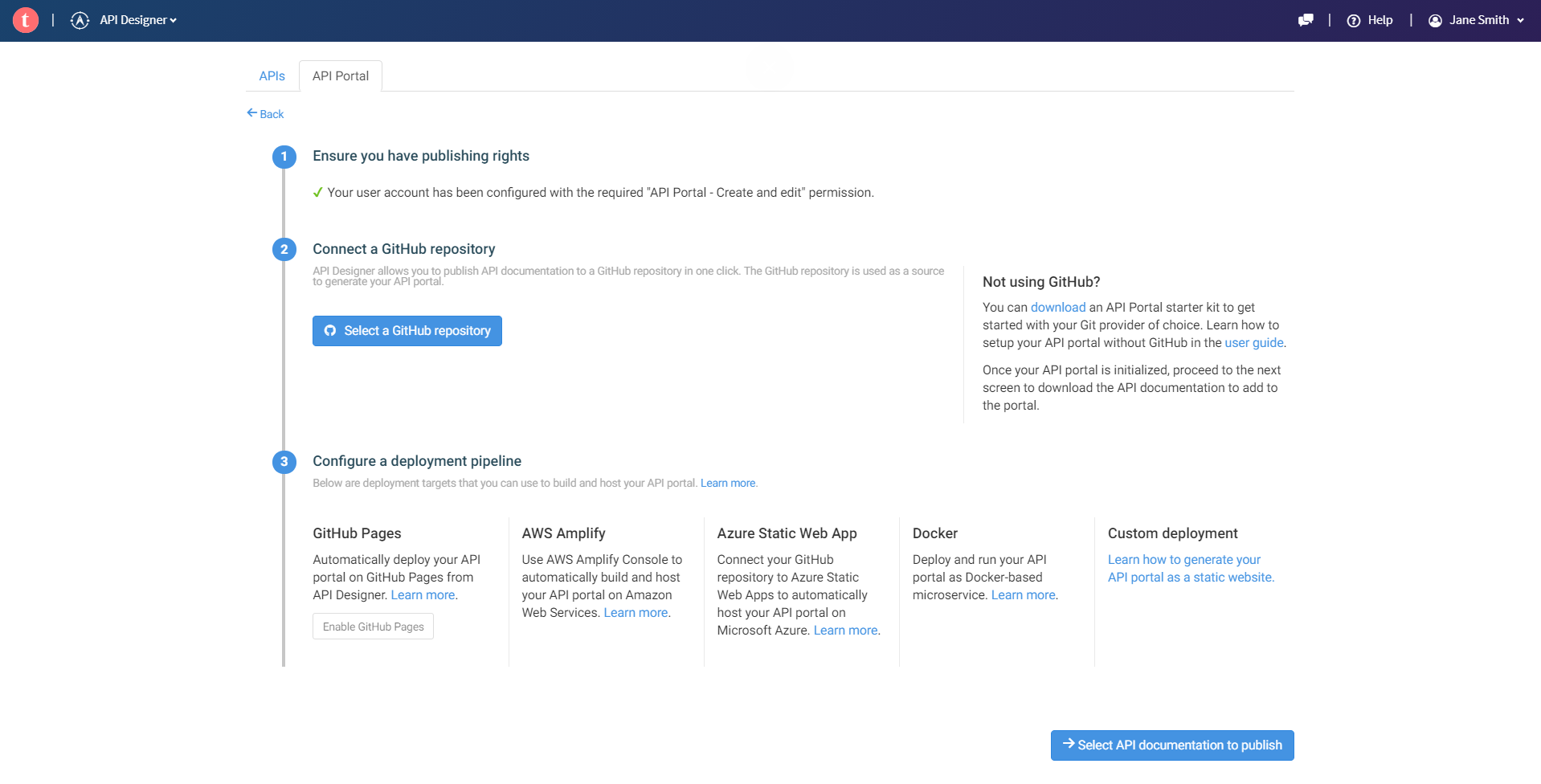Open GitHub Pages Learn more link
This screenshot has height=784, width=1541.
pyautogui.click(x=423, y=594)
